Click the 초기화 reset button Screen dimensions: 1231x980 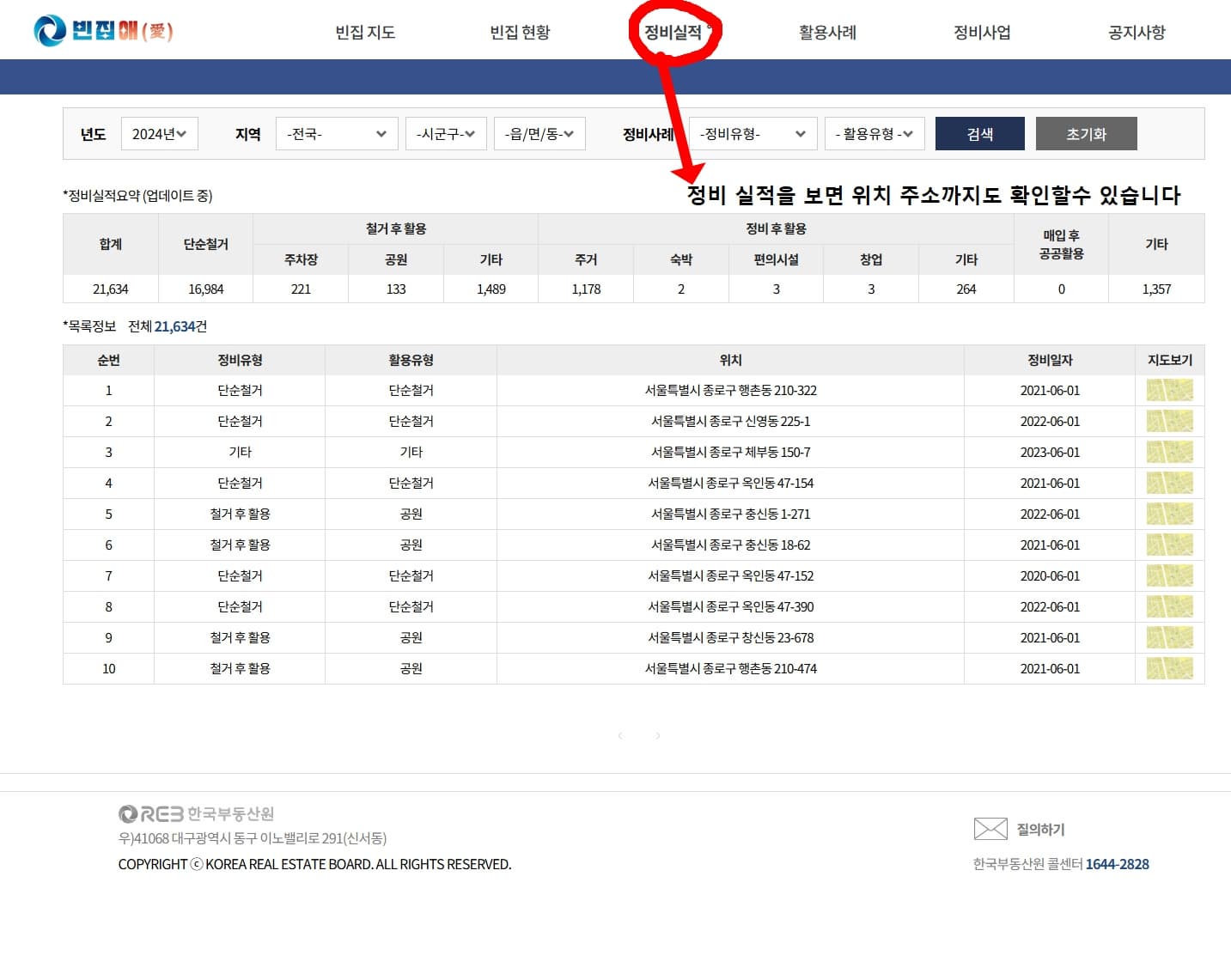click(1086, 133)
